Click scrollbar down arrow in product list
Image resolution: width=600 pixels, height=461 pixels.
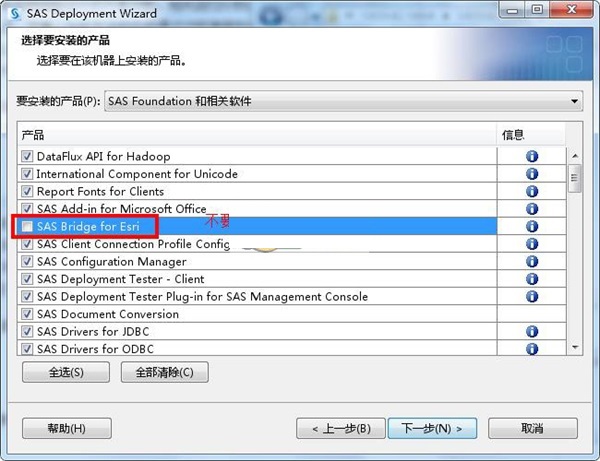pos(575,347)
